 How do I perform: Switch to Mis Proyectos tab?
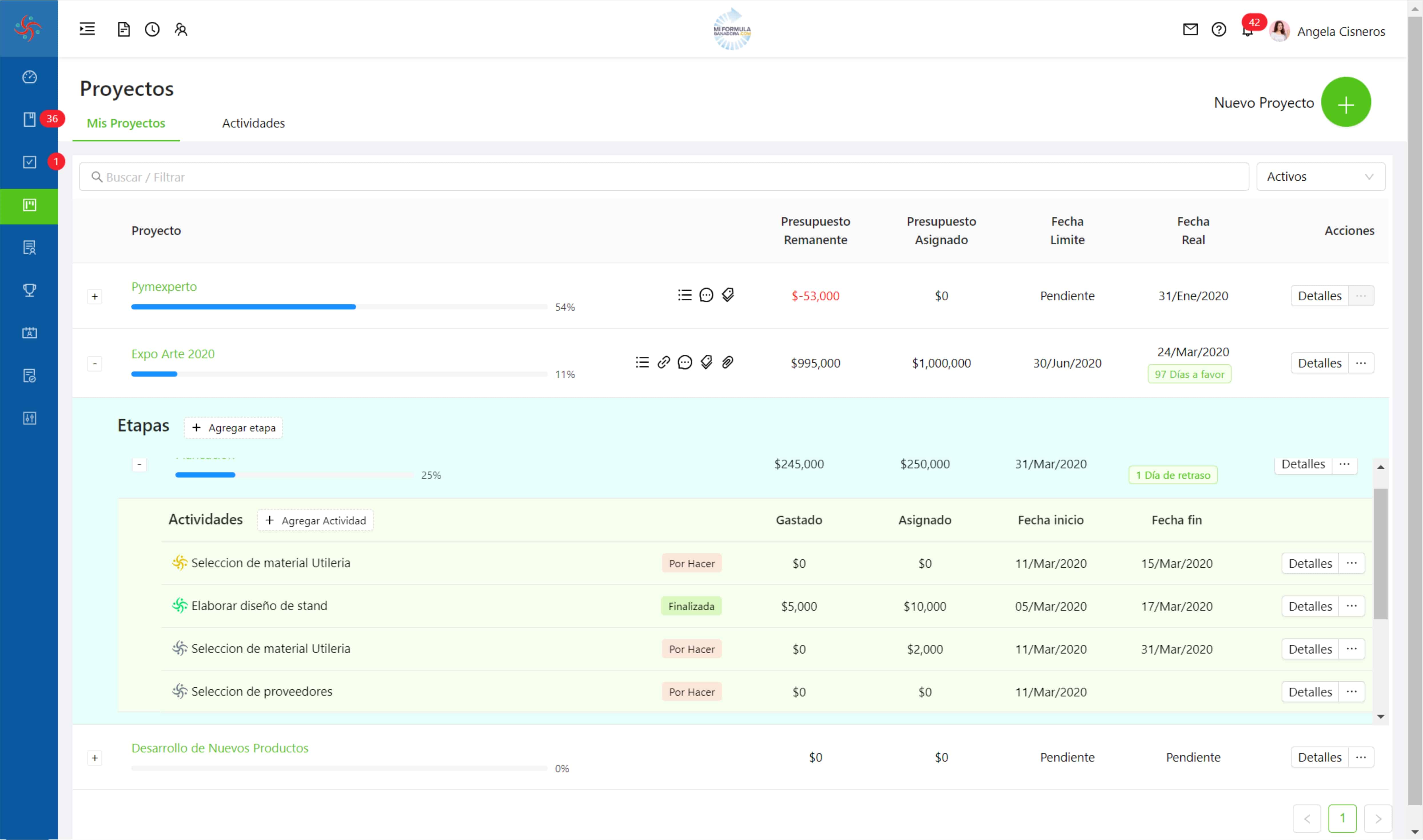[126, 123]
